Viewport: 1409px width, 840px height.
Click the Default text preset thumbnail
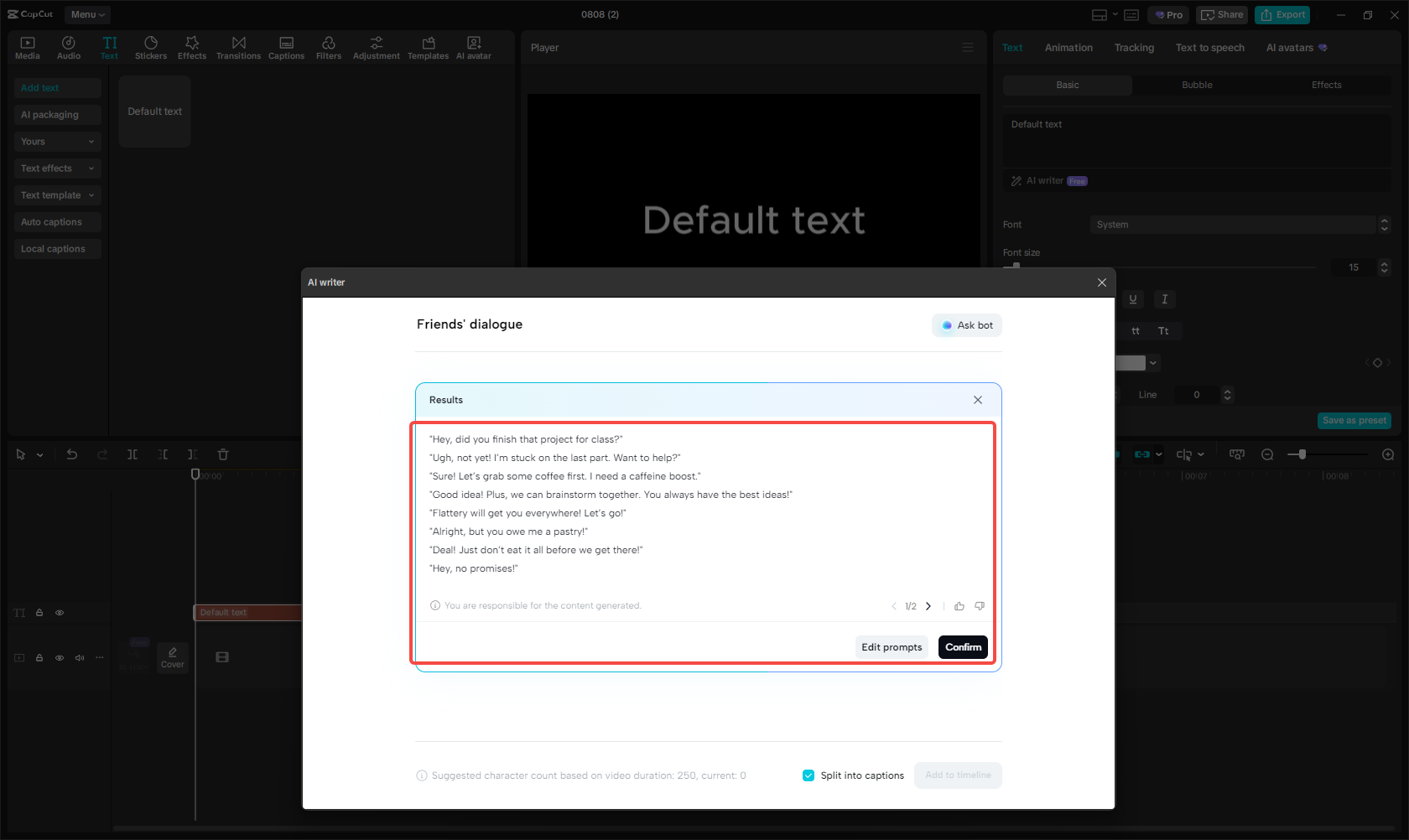[155, 111]
